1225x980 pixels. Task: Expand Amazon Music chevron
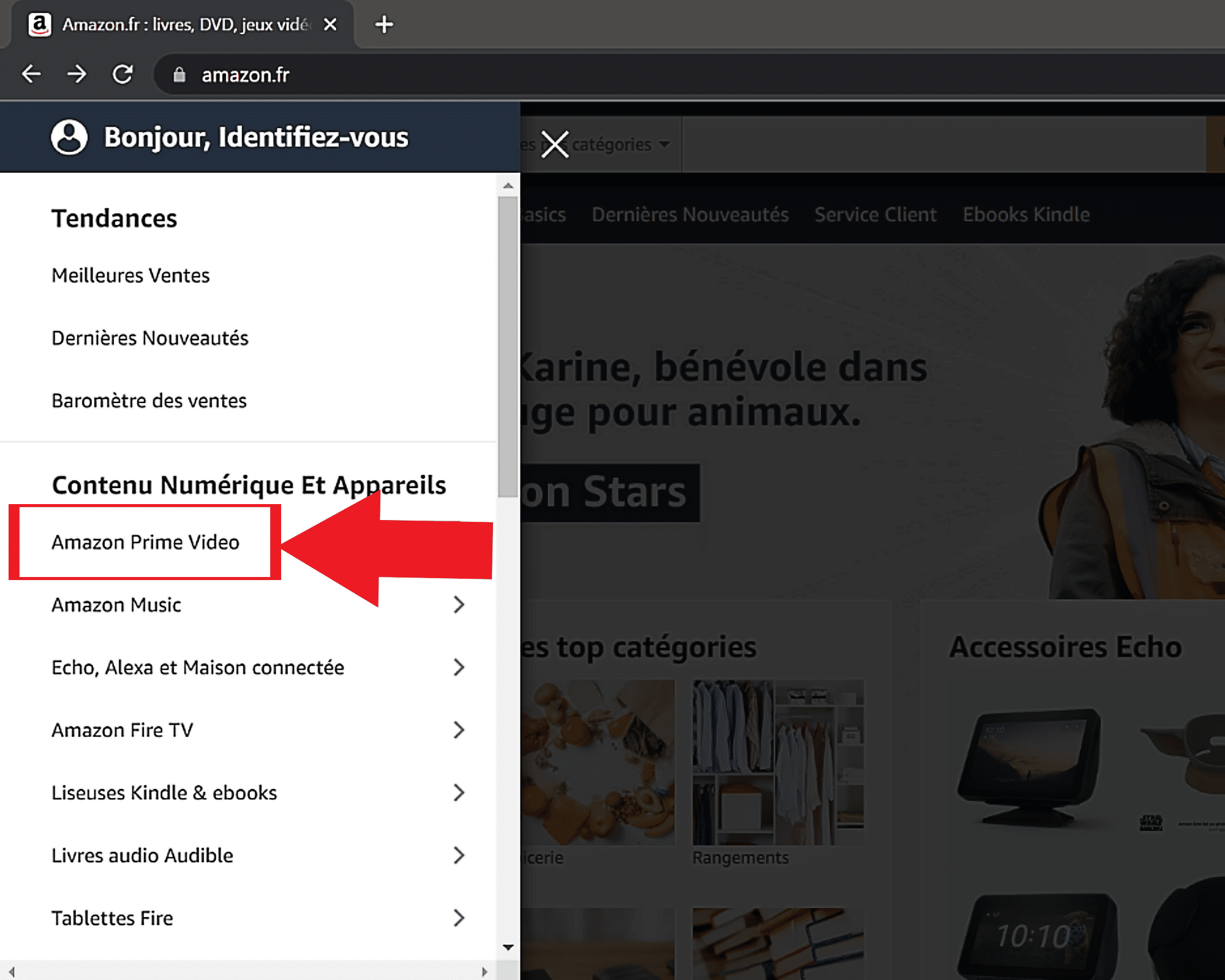[x=459, y=605]
